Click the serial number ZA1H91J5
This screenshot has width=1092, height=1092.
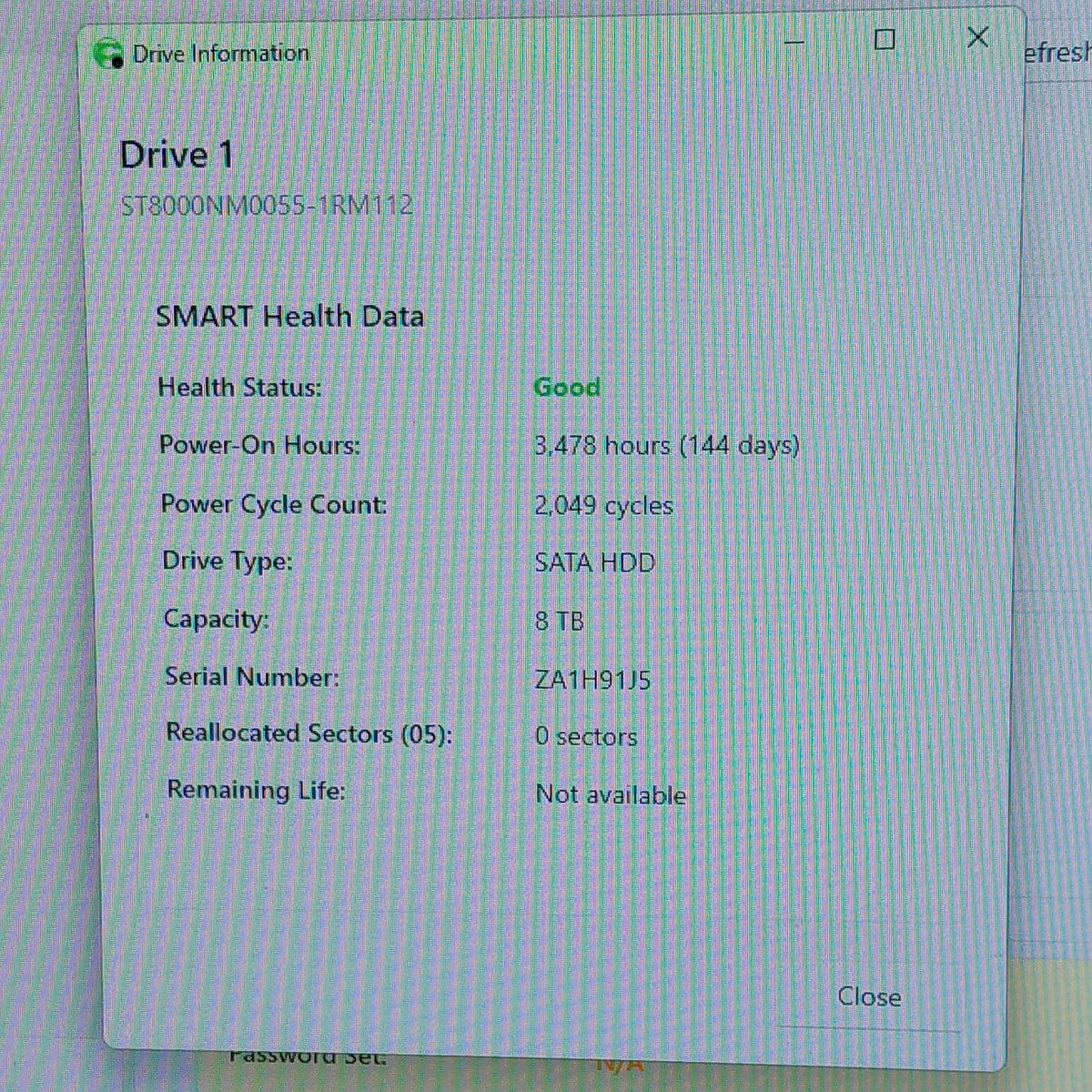(x=593, y=680)
